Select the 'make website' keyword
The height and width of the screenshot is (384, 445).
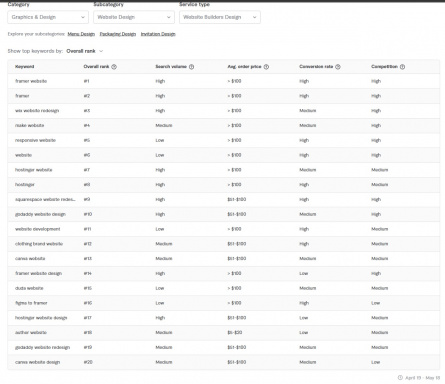(x=29, y=125)
